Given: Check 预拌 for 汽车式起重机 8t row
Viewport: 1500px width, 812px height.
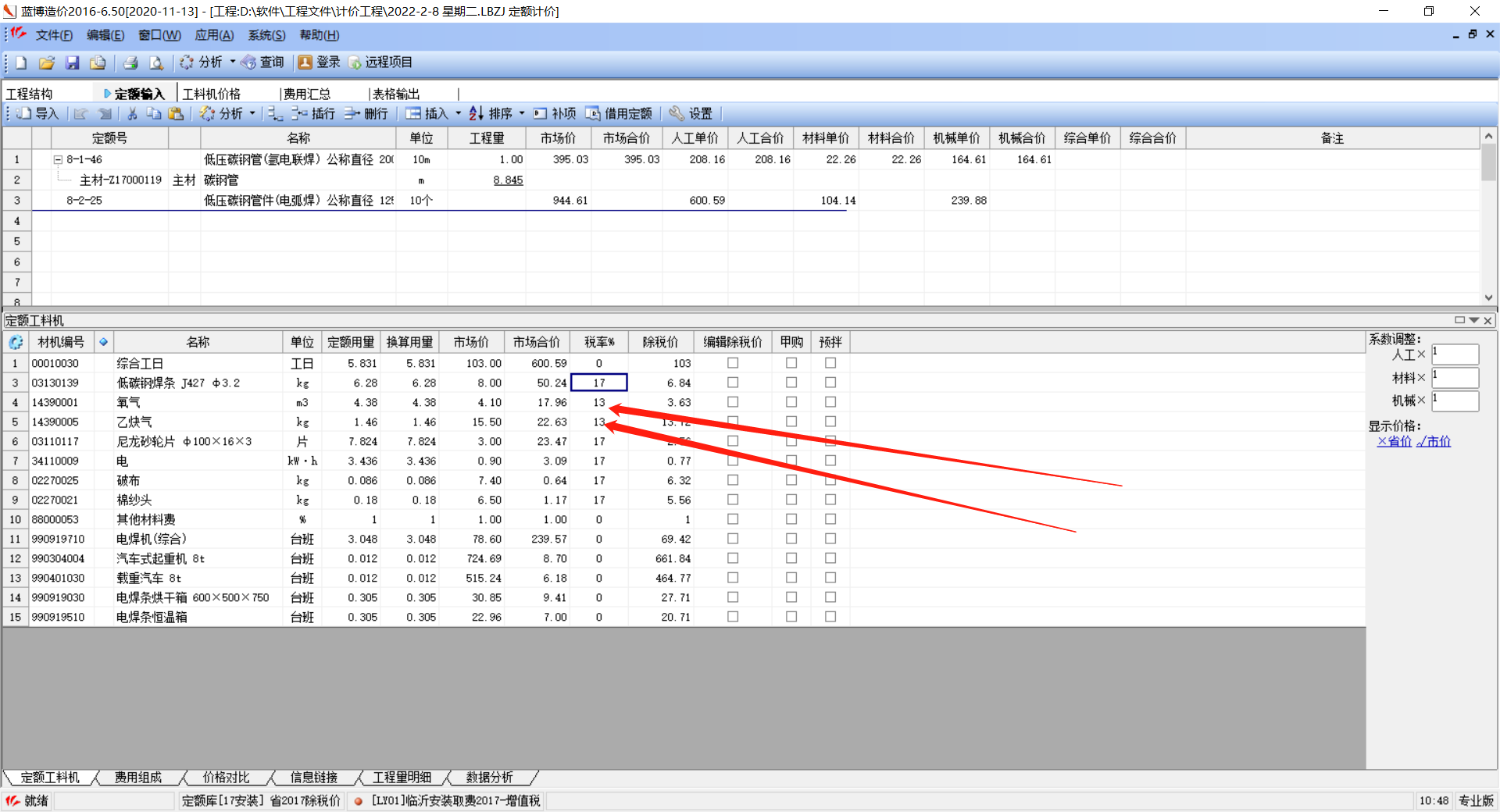Looking at the screenshot, I should (830, 558).
